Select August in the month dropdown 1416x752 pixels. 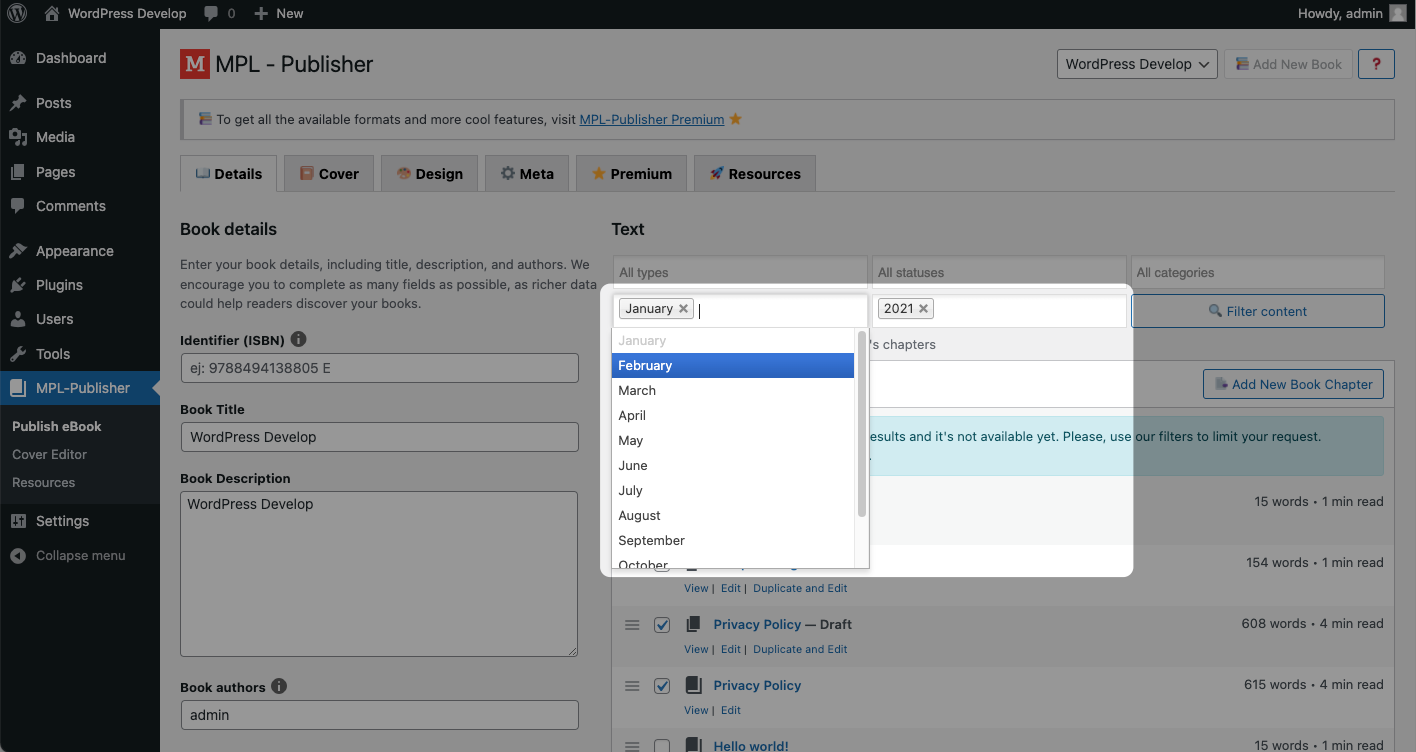tap(733, 516)
